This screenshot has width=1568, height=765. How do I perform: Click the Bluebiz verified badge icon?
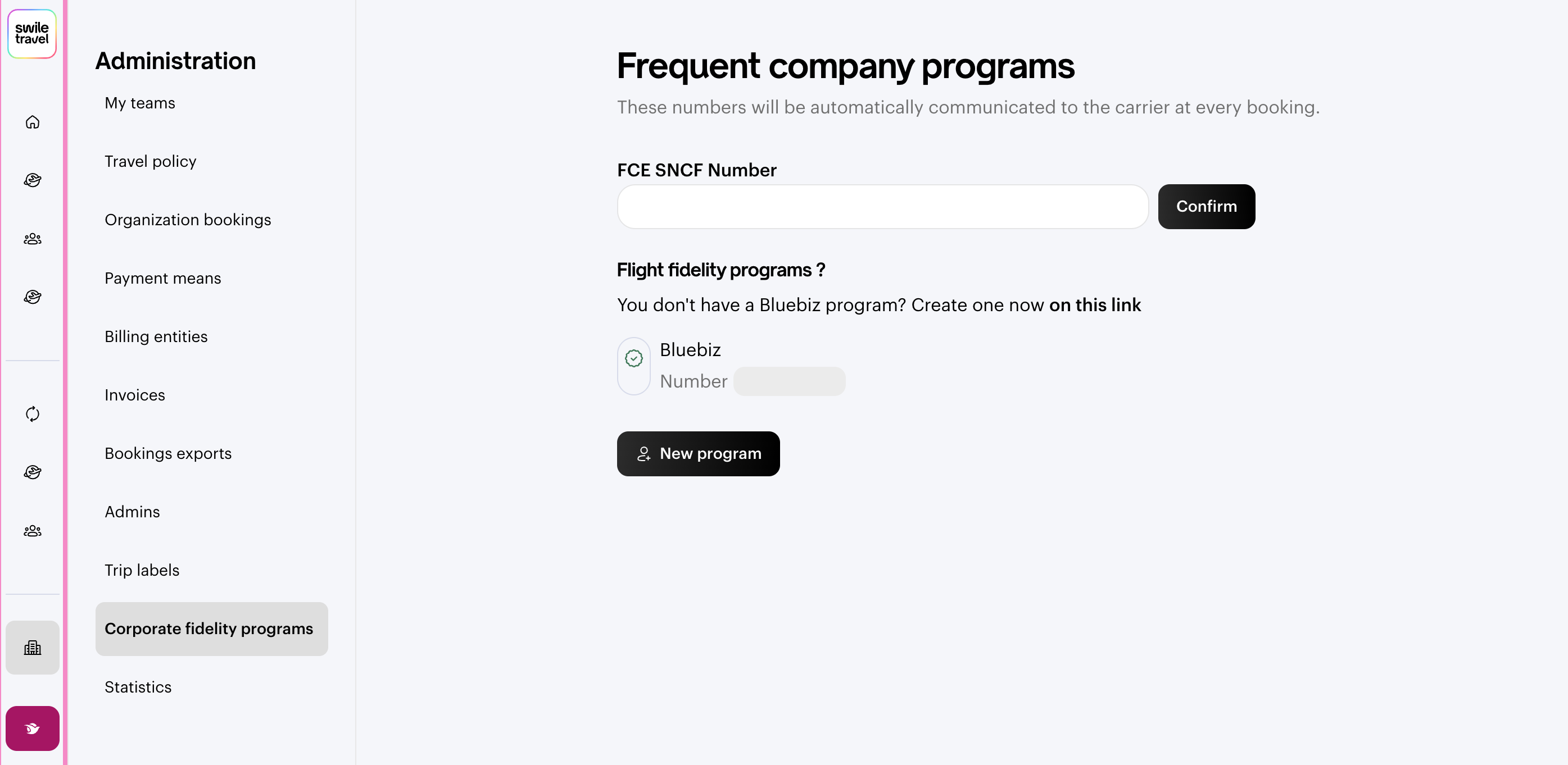[633, 359]
